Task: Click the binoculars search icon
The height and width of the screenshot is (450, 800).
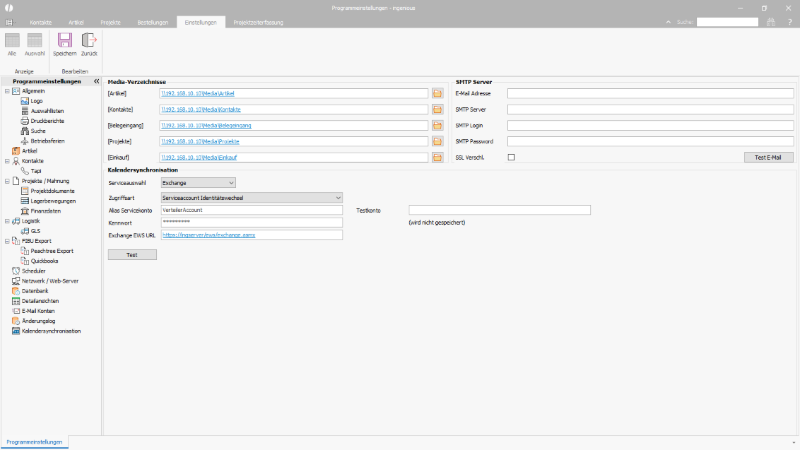Action: tap(771, 22)
